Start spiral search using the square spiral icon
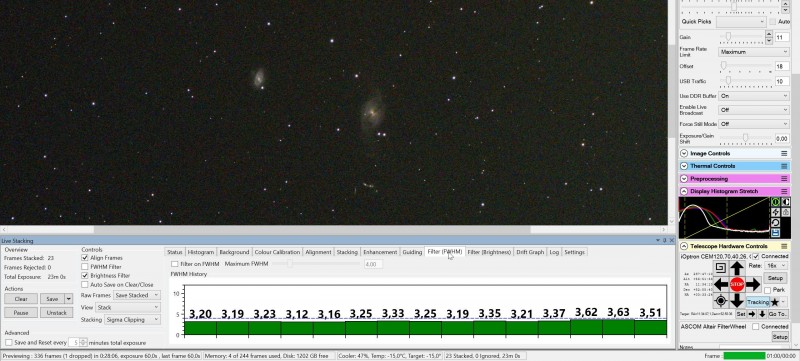800x361 pixels. [720, 268]
